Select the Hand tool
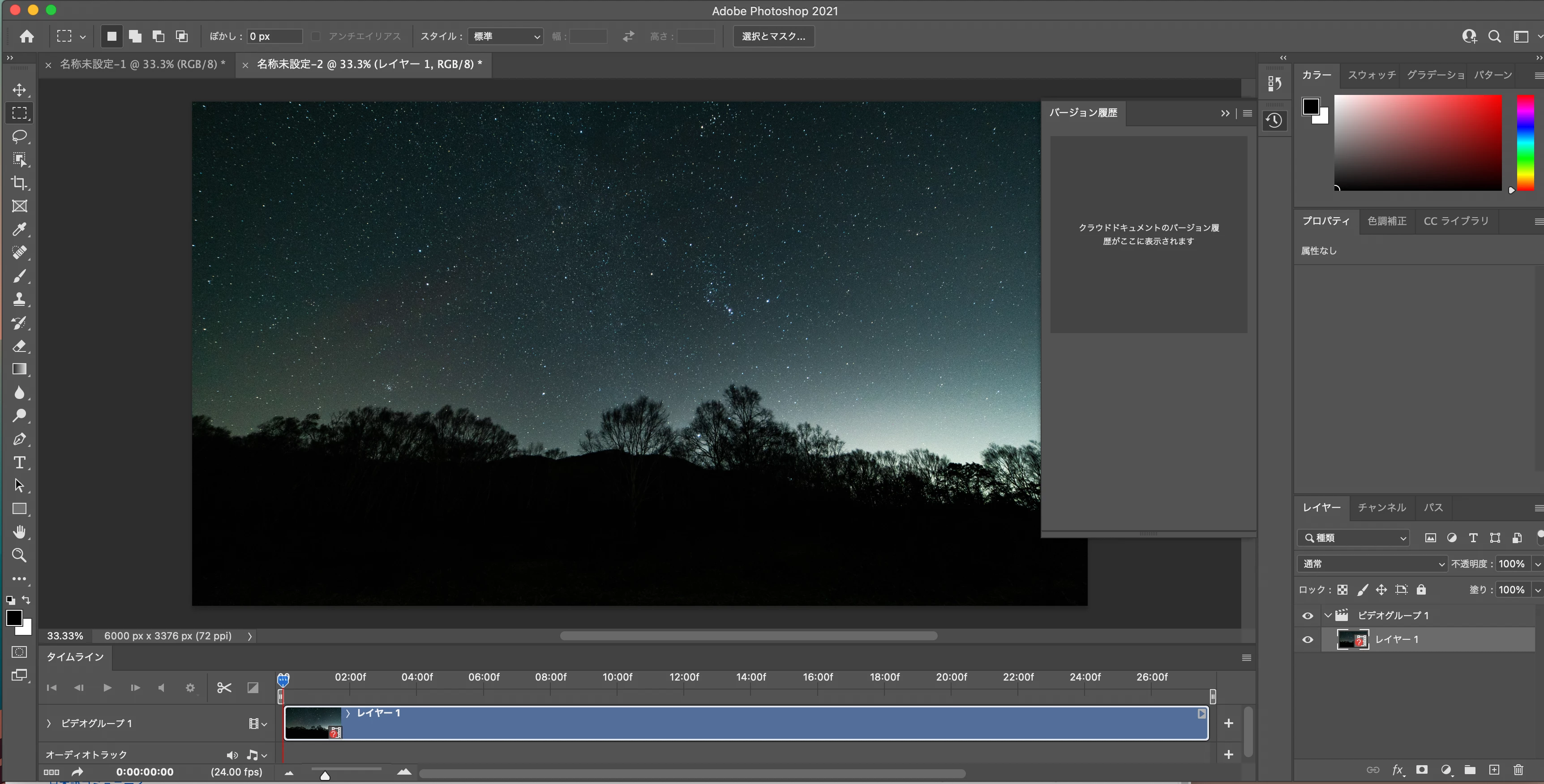 tap(19, 532)
